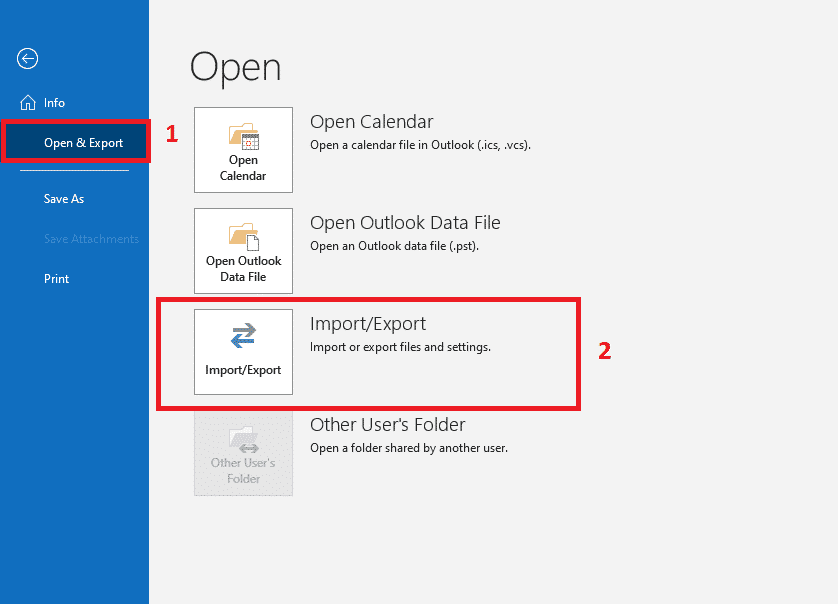Switch to the Open & Export section

click(x=74, y=142)
